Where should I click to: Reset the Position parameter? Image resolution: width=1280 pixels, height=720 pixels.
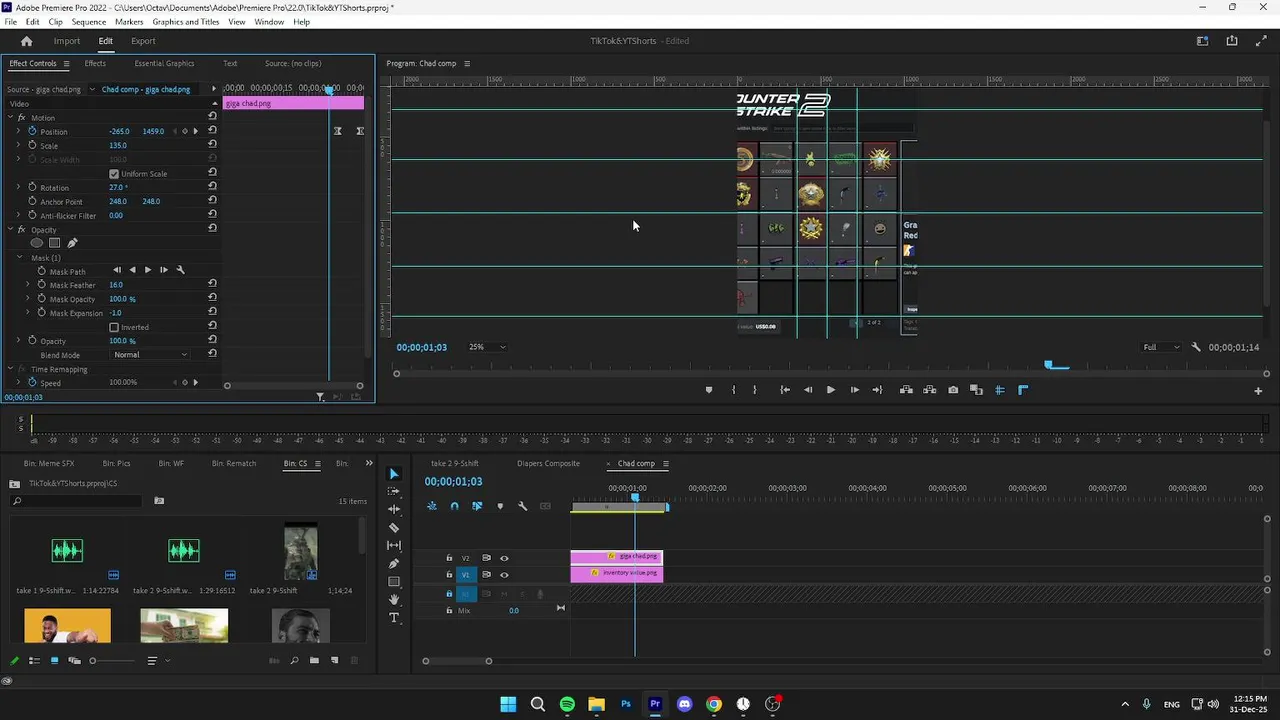[212, 131]
